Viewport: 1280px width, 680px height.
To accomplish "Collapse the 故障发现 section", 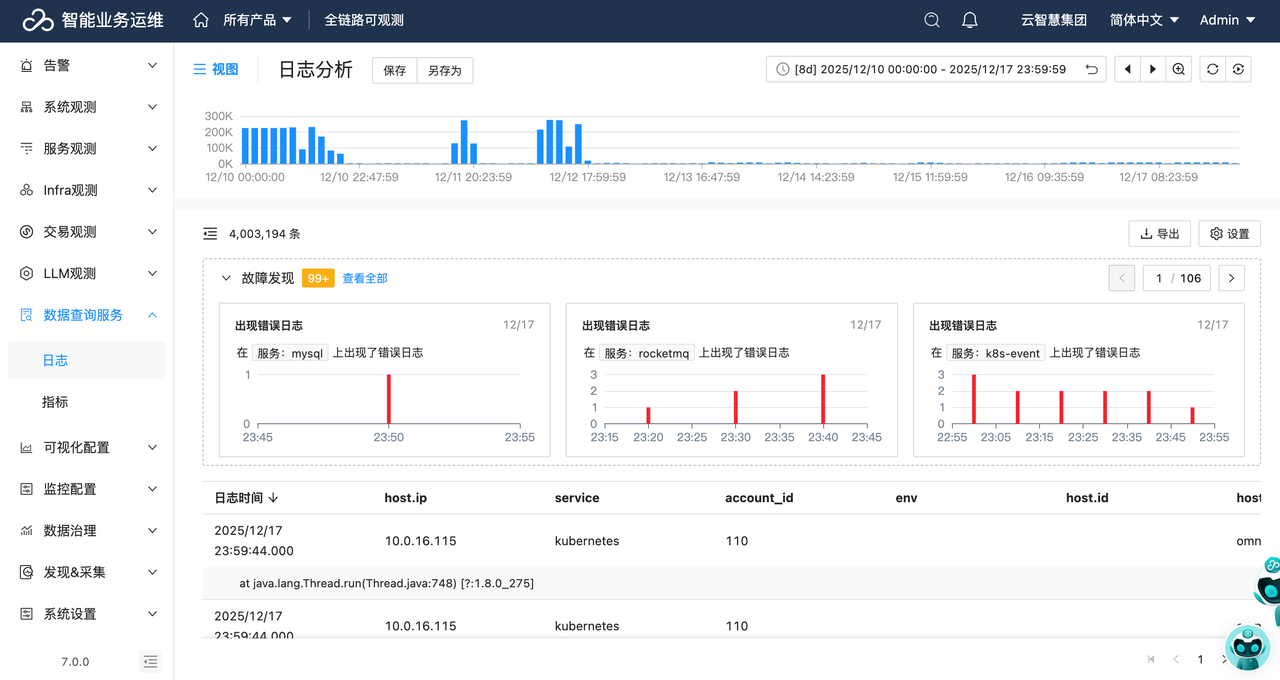I will (x=226, y=278).
